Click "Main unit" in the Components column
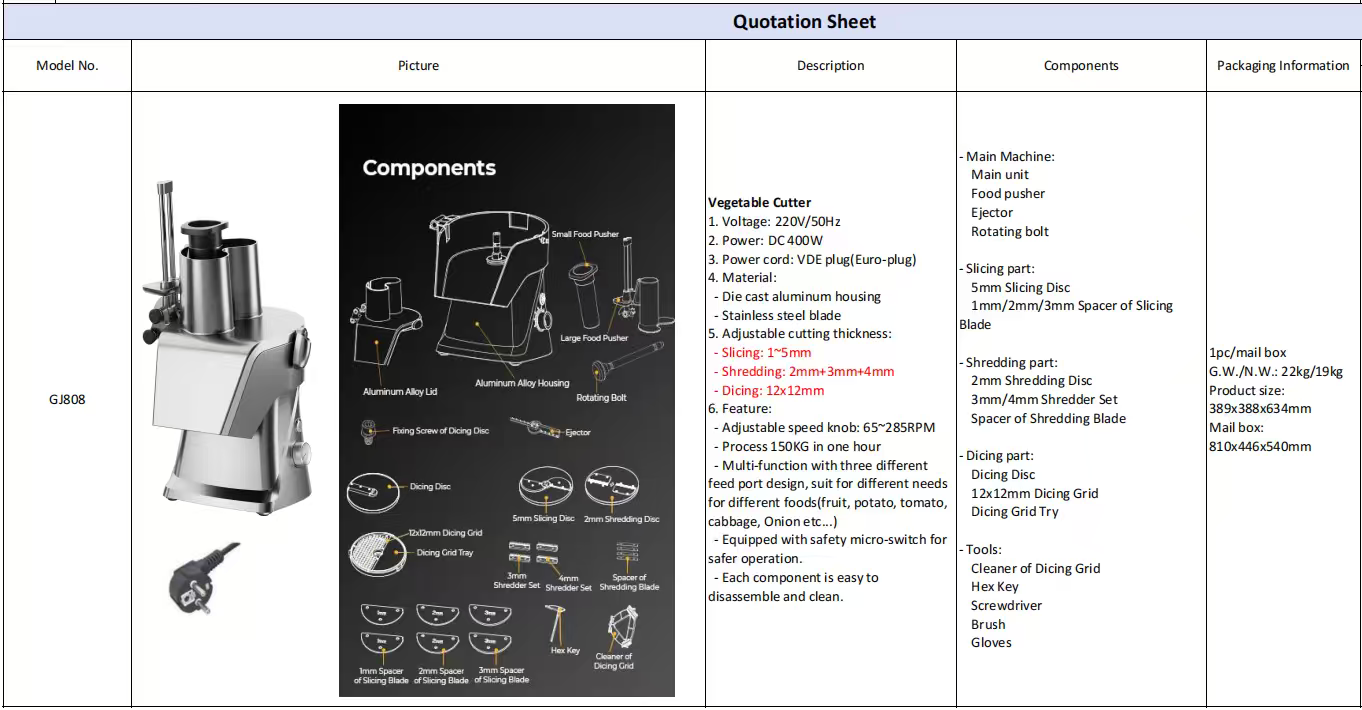This screenshot has height=710, width=1362. click(999, 175)
